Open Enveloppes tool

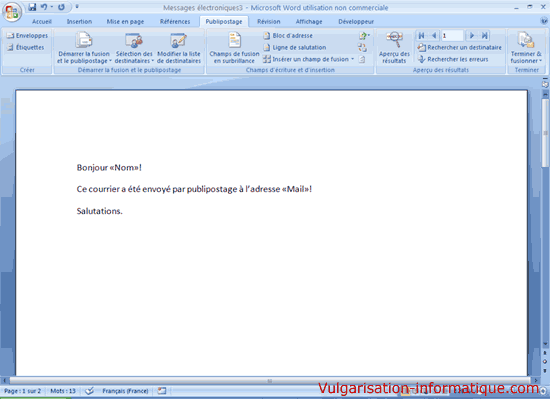tap(28, 35)
